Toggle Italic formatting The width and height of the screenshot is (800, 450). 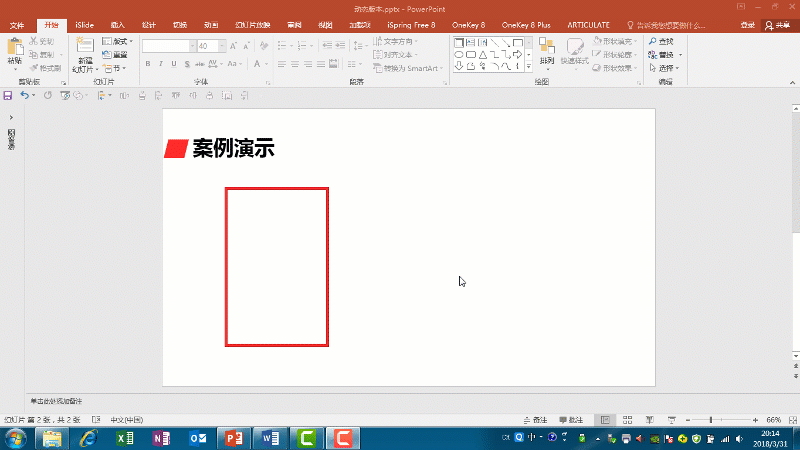coord(161,64)
